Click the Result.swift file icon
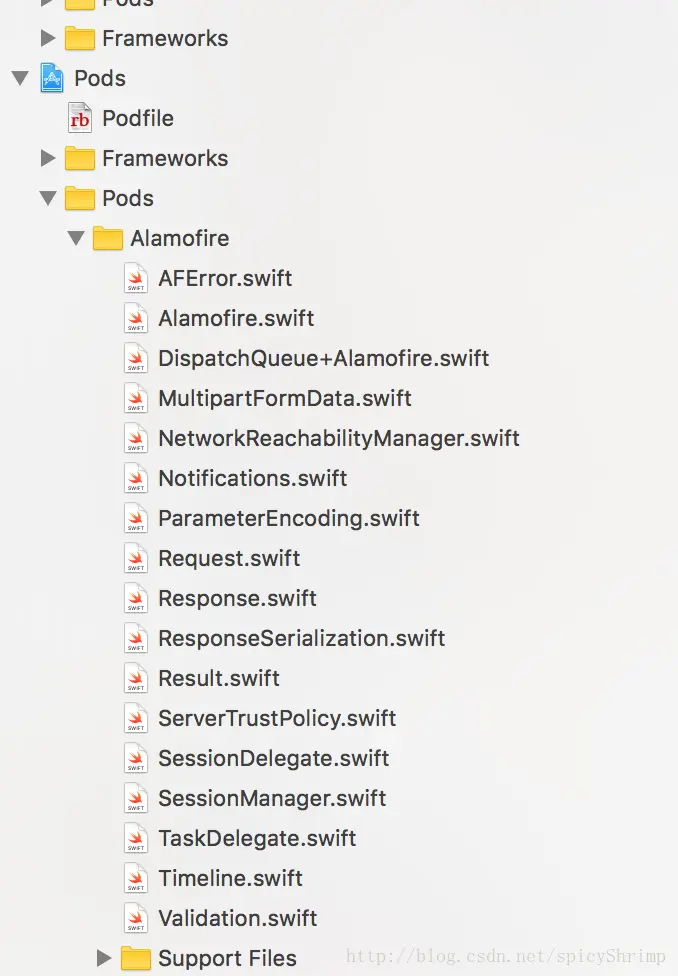Viewport: 678px width, 976px height. click(136, 678)
